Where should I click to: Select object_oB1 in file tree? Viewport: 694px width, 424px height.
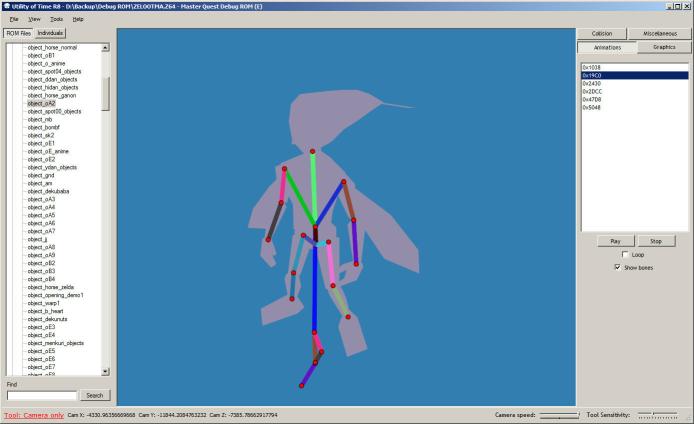41,55
